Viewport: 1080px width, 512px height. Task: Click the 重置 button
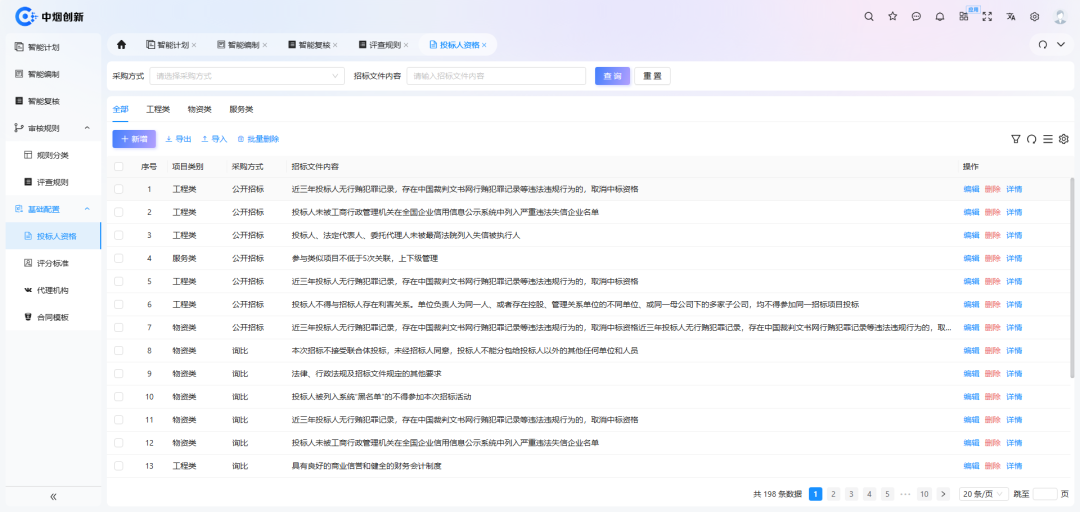pos(652,76)
